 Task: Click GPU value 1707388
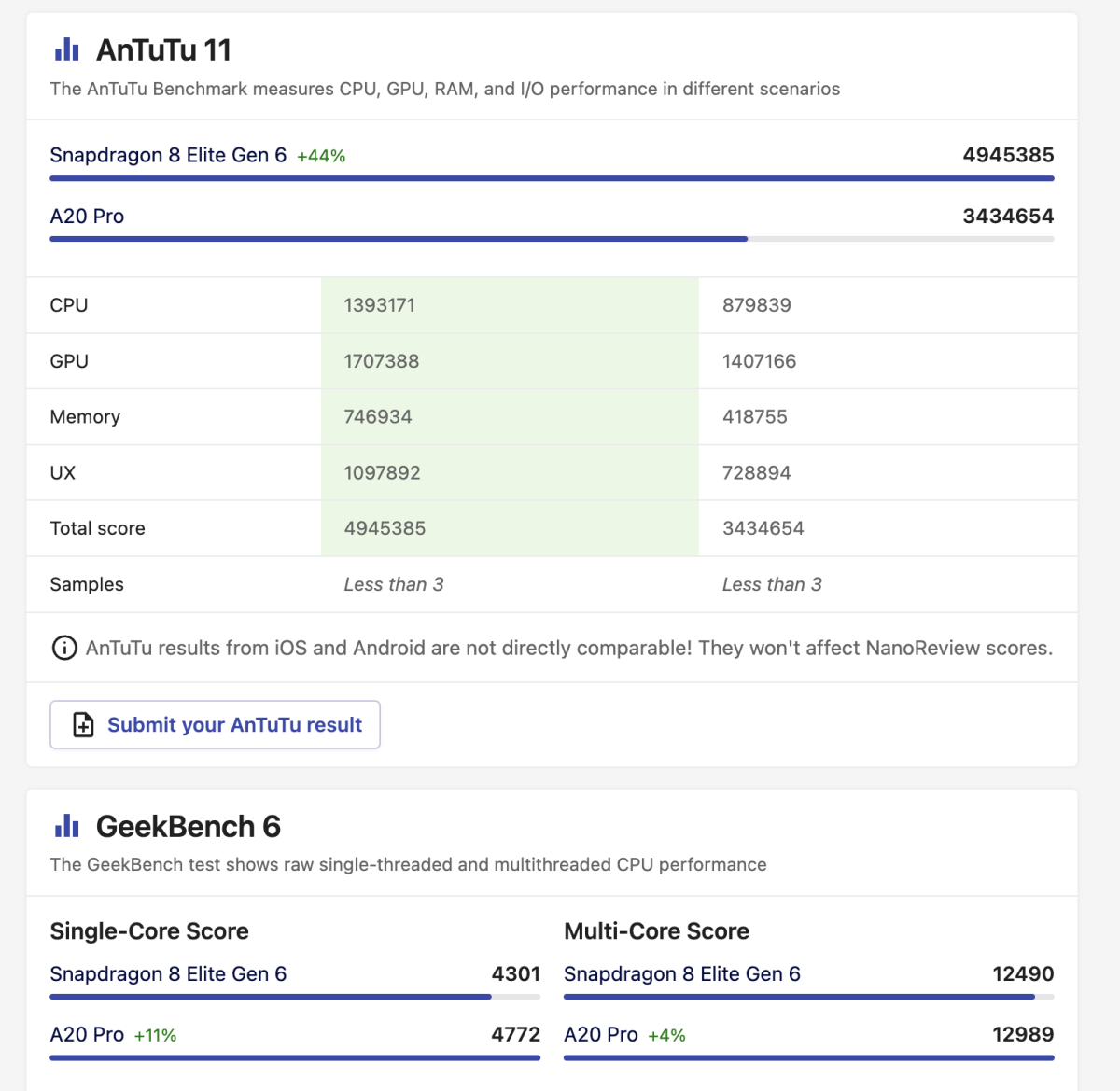(x=381, y=361)
